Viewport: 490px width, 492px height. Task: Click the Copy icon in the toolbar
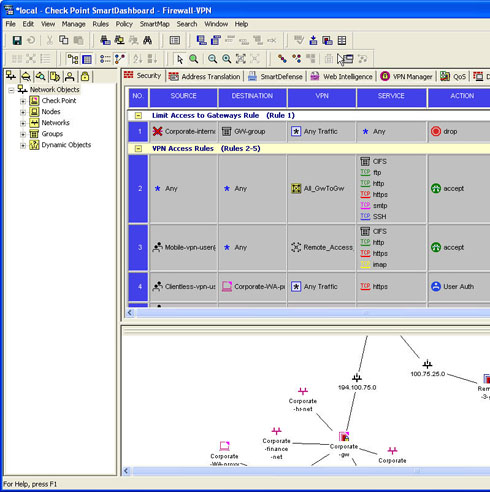[x=63, y=40]
